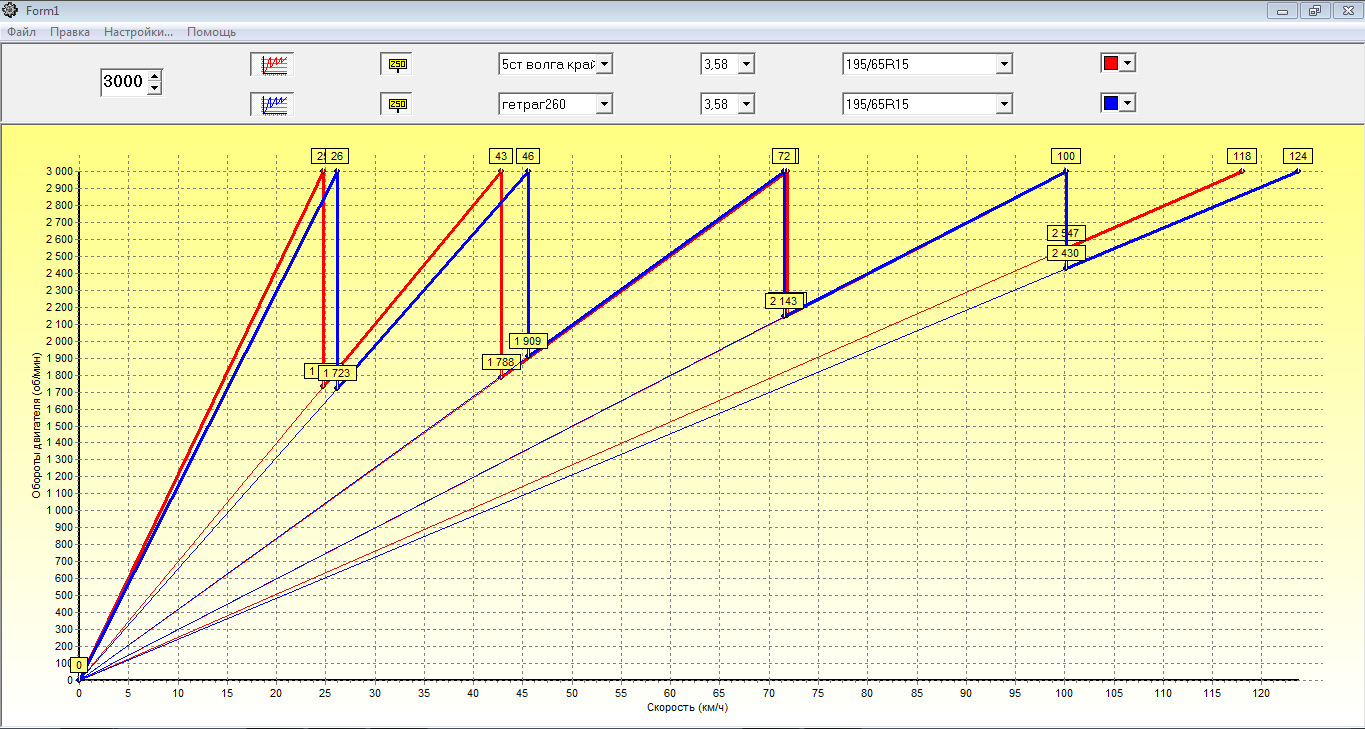
Task: Open the Правка menu
Action: 70,32
